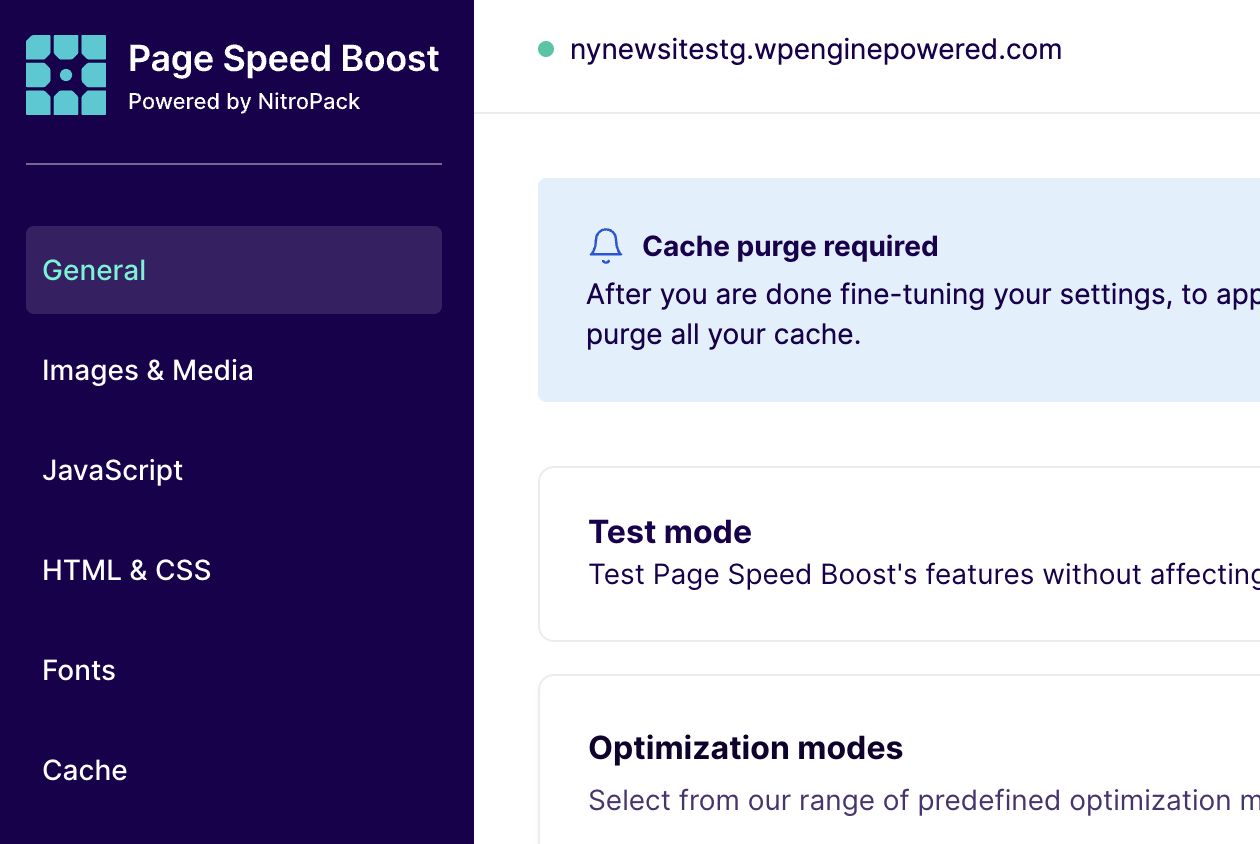Click the Powered by NitroPack subtitle

tap(243, 101)
